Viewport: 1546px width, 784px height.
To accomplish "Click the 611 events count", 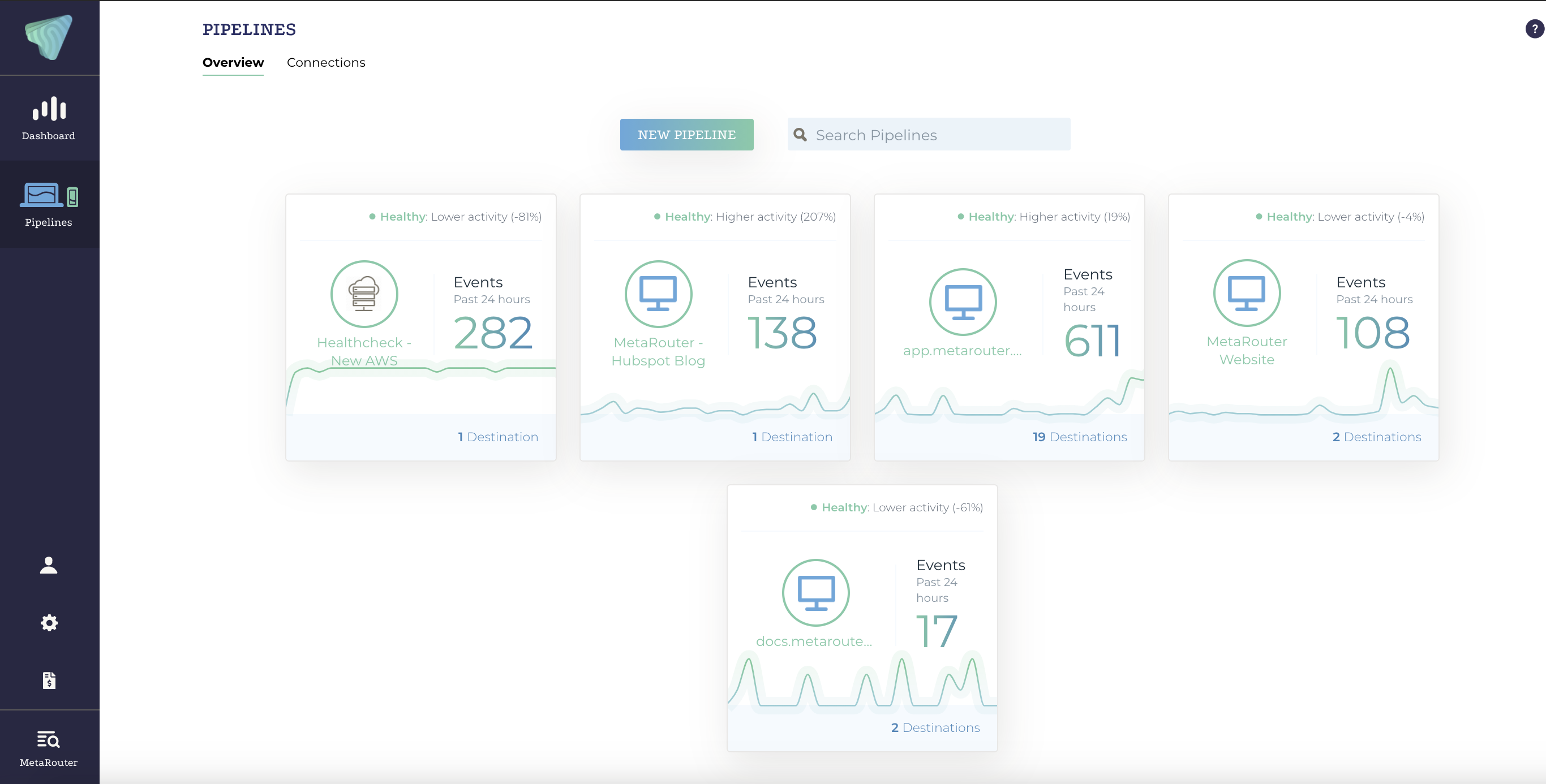I will click(1092, 341).
